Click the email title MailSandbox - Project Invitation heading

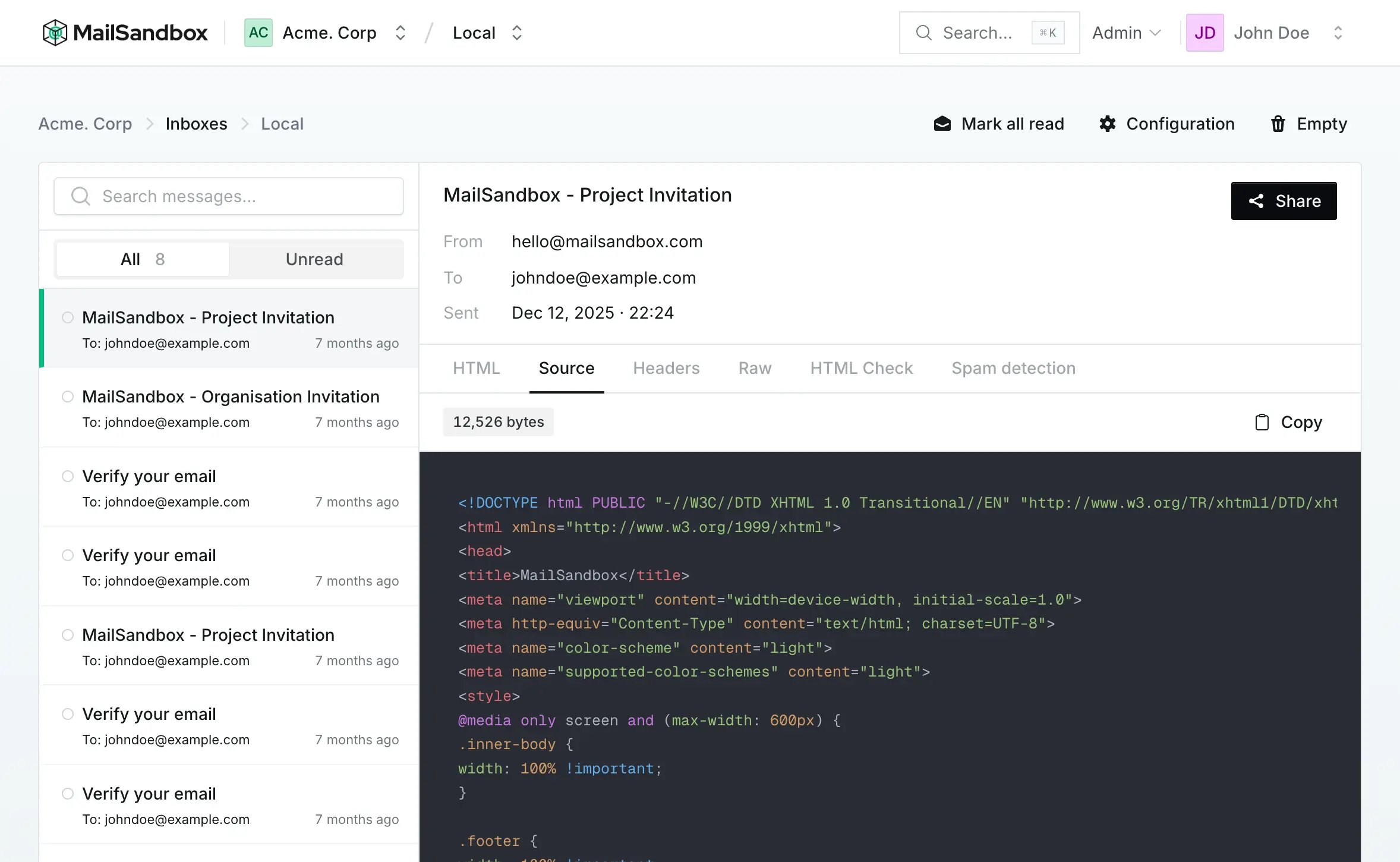click(588, 195)
